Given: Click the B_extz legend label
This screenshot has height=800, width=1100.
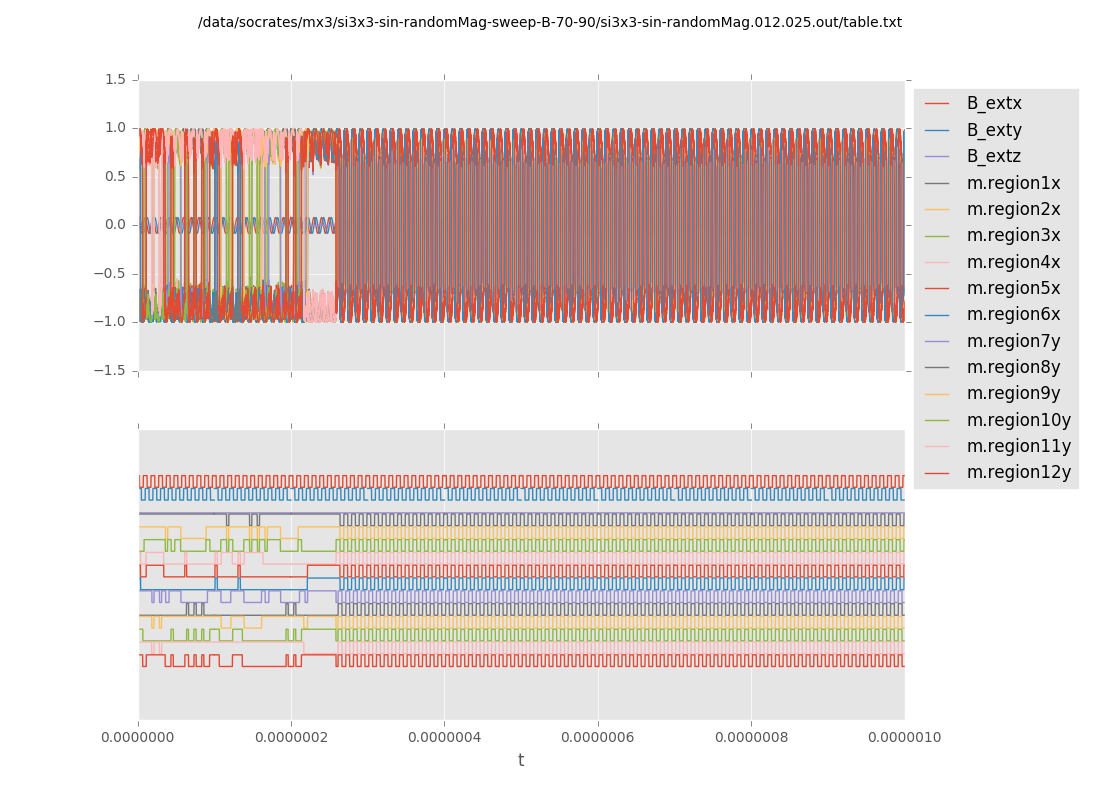Looking at the screenshot, I should [994, 157].
